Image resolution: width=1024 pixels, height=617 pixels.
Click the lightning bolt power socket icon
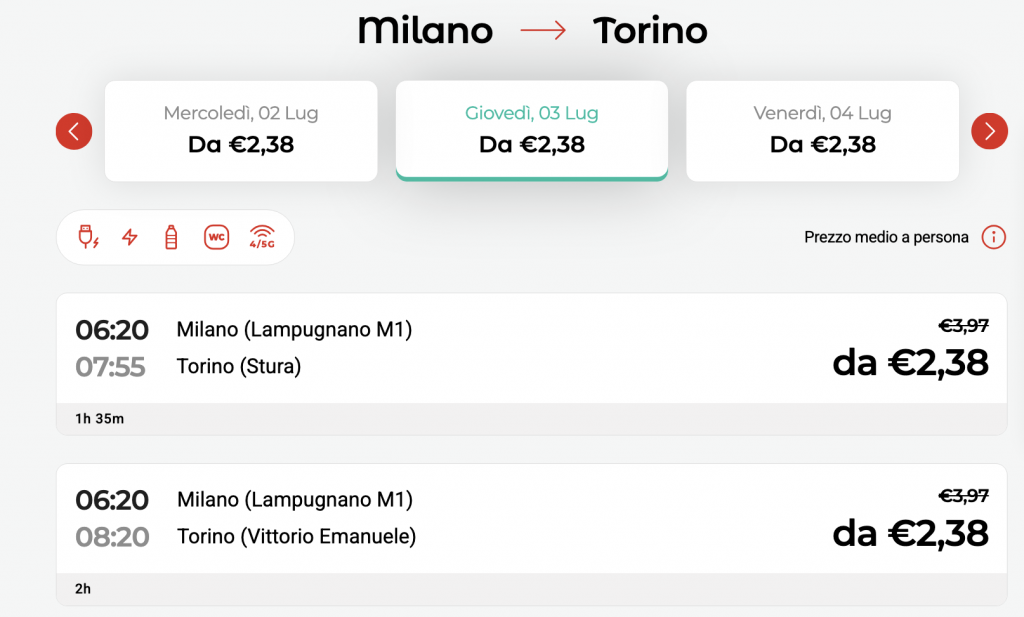(130, 237)
